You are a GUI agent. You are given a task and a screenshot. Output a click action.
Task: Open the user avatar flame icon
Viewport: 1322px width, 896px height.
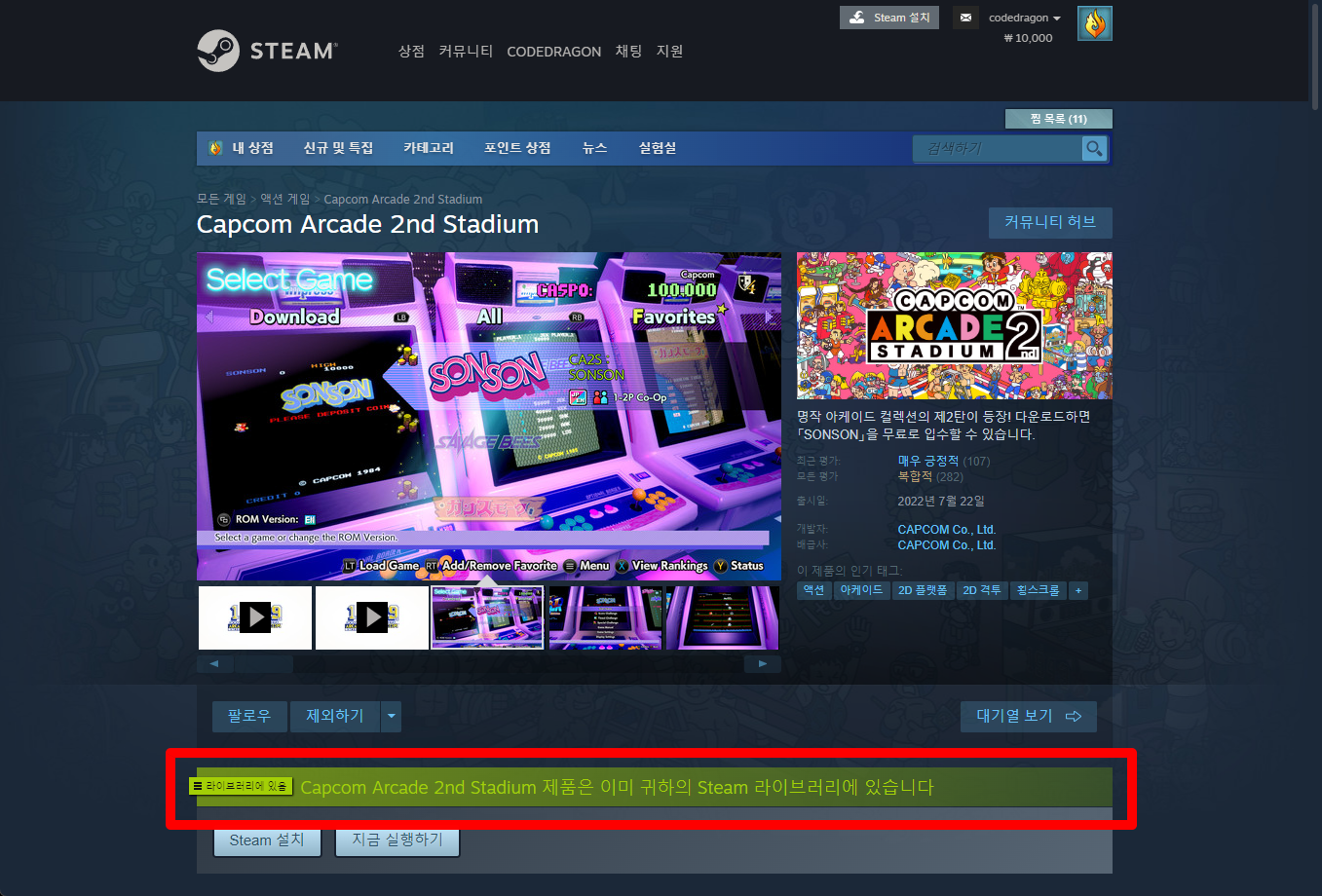tap(1095, 23)
